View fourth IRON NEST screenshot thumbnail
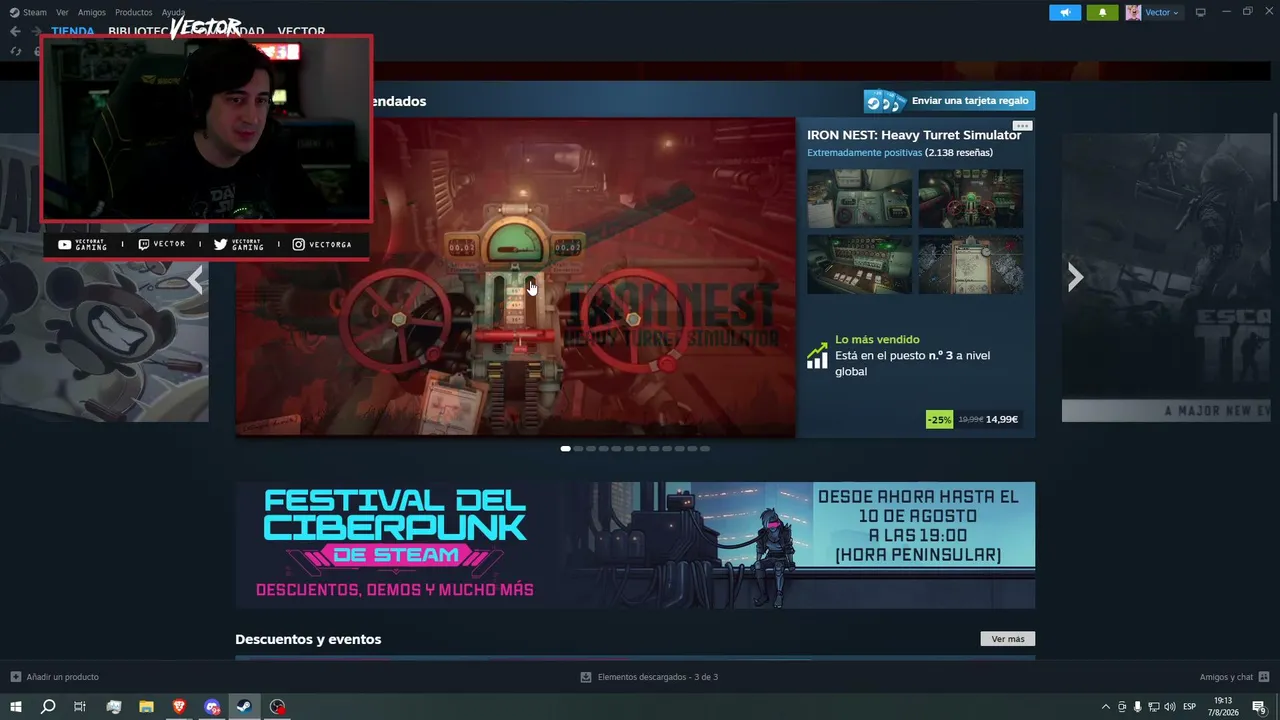1280x720 pixels. pyautogui.click(x=971, y=264)
